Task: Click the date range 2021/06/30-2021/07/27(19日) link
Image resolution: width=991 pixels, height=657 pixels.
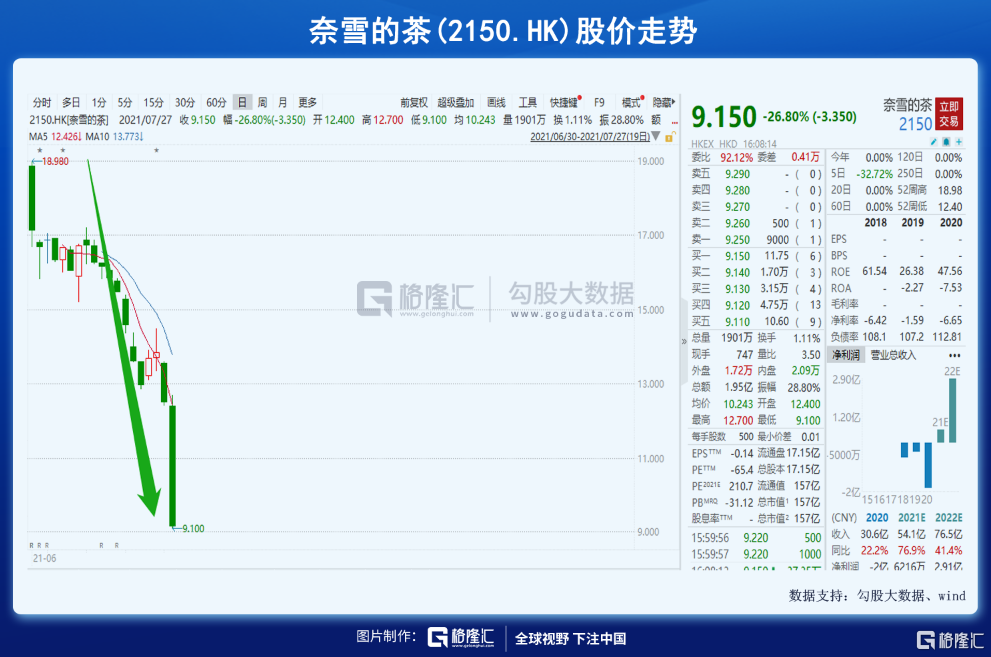Action: tap(590, 136)
